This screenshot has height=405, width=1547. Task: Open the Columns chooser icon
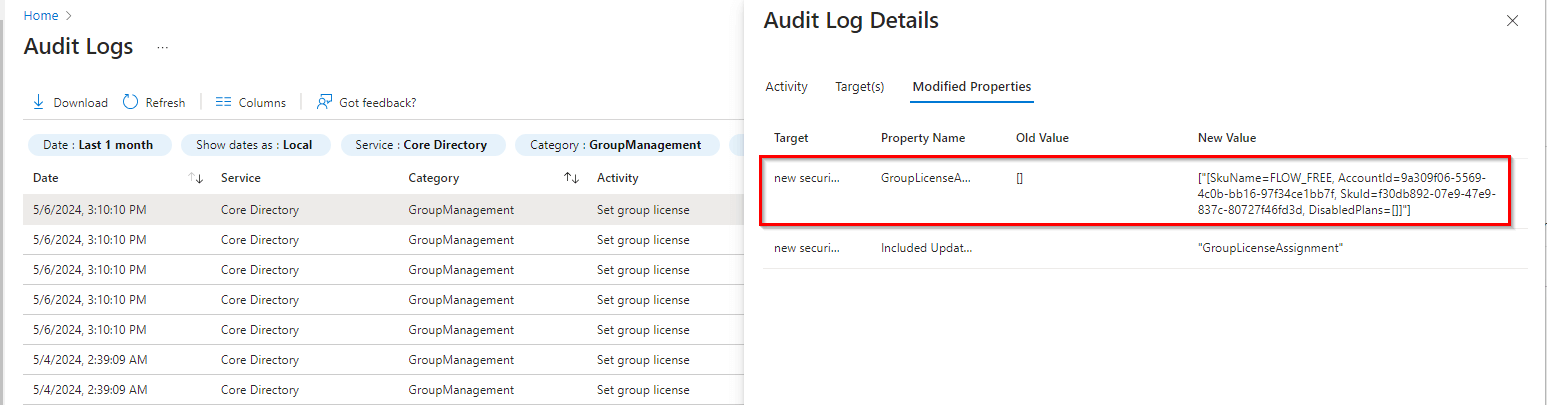tap(224, 102)
